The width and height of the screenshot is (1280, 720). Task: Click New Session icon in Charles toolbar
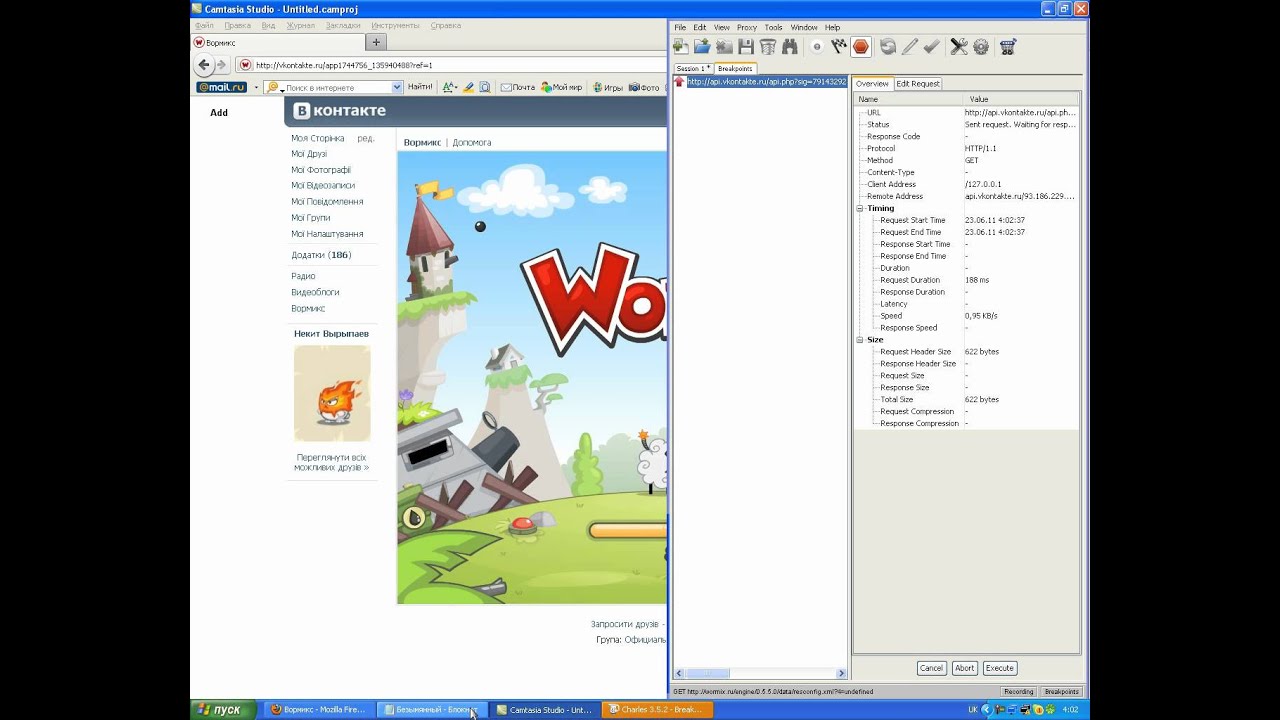pos(681,46)
